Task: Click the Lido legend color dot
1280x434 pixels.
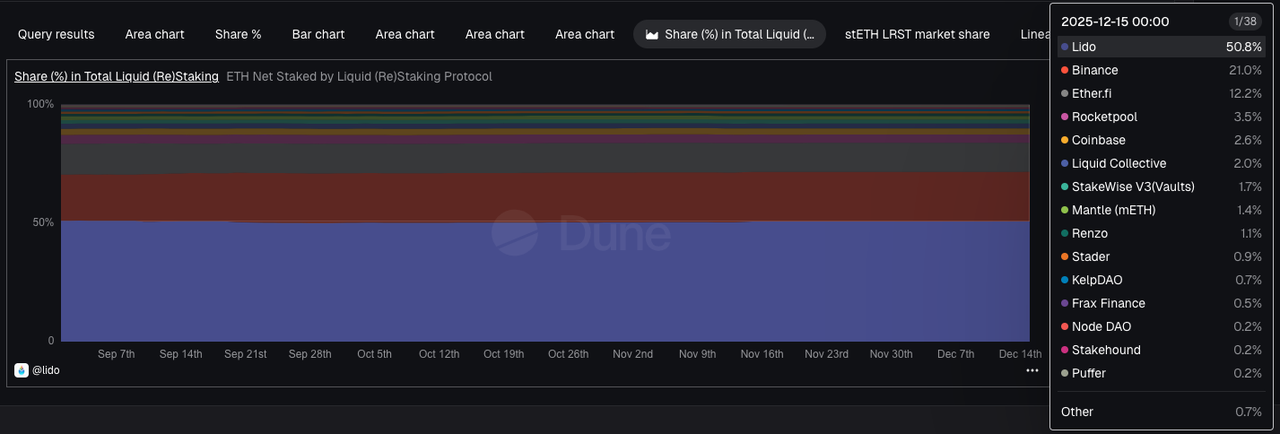Action: coord(1065,47)
